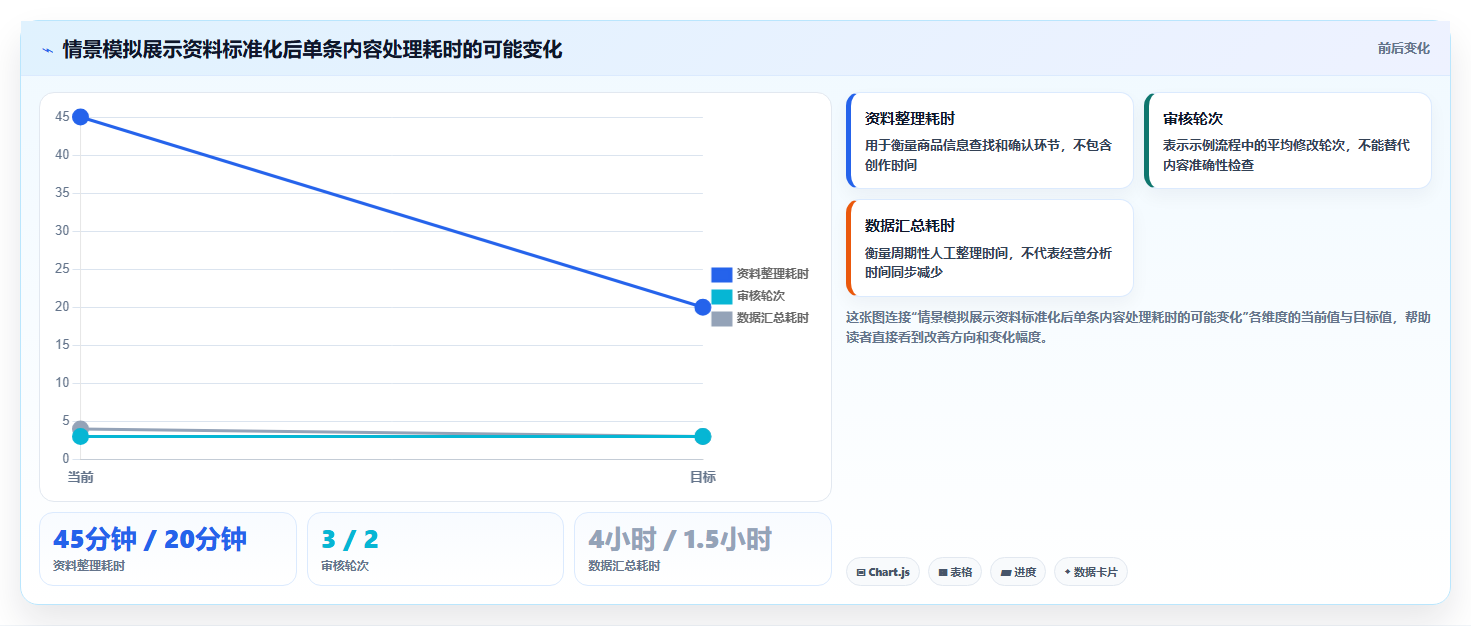This screenshot has width=1471, height=626.
Task: Toggle 审核轮次 legend cyan swatch
Action: [722, 296]
